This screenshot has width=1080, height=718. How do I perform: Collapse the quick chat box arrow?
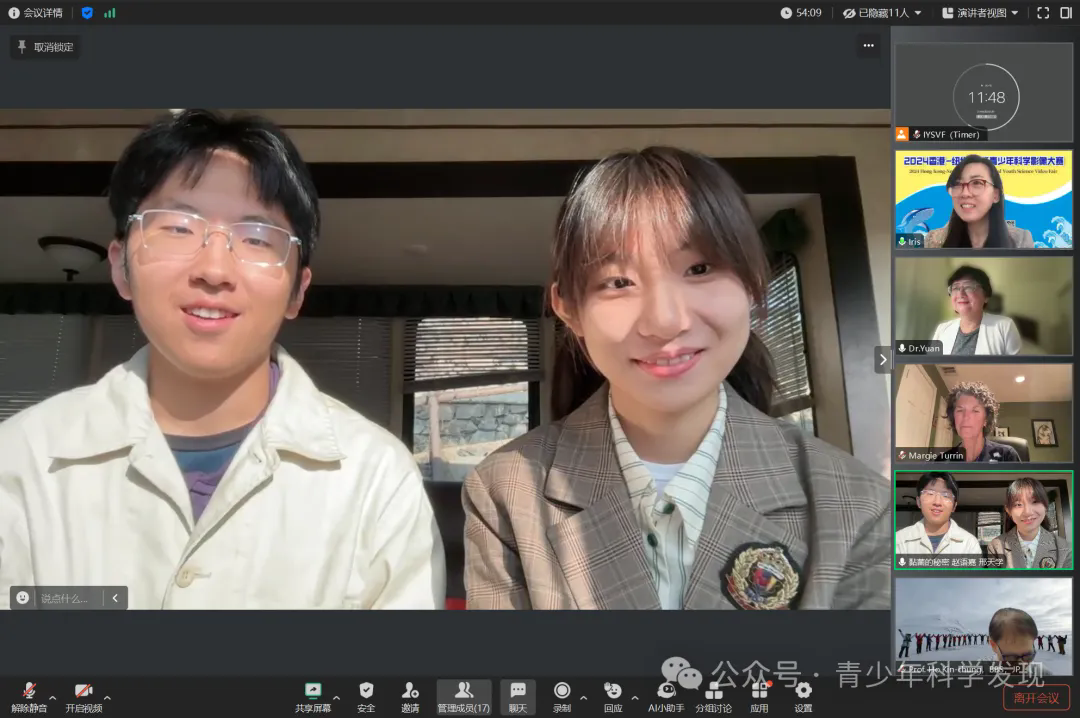point(115,598)
